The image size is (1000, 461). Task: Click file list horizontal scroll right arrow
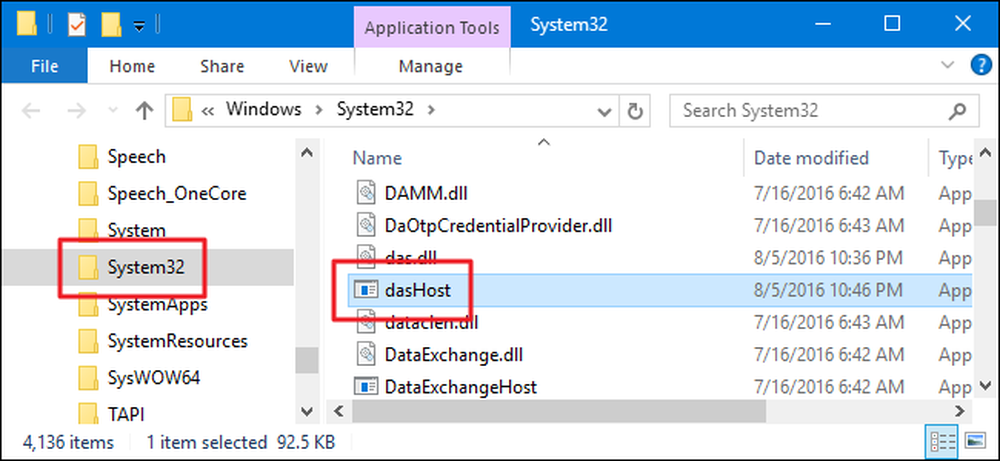(x=959, y=410)
